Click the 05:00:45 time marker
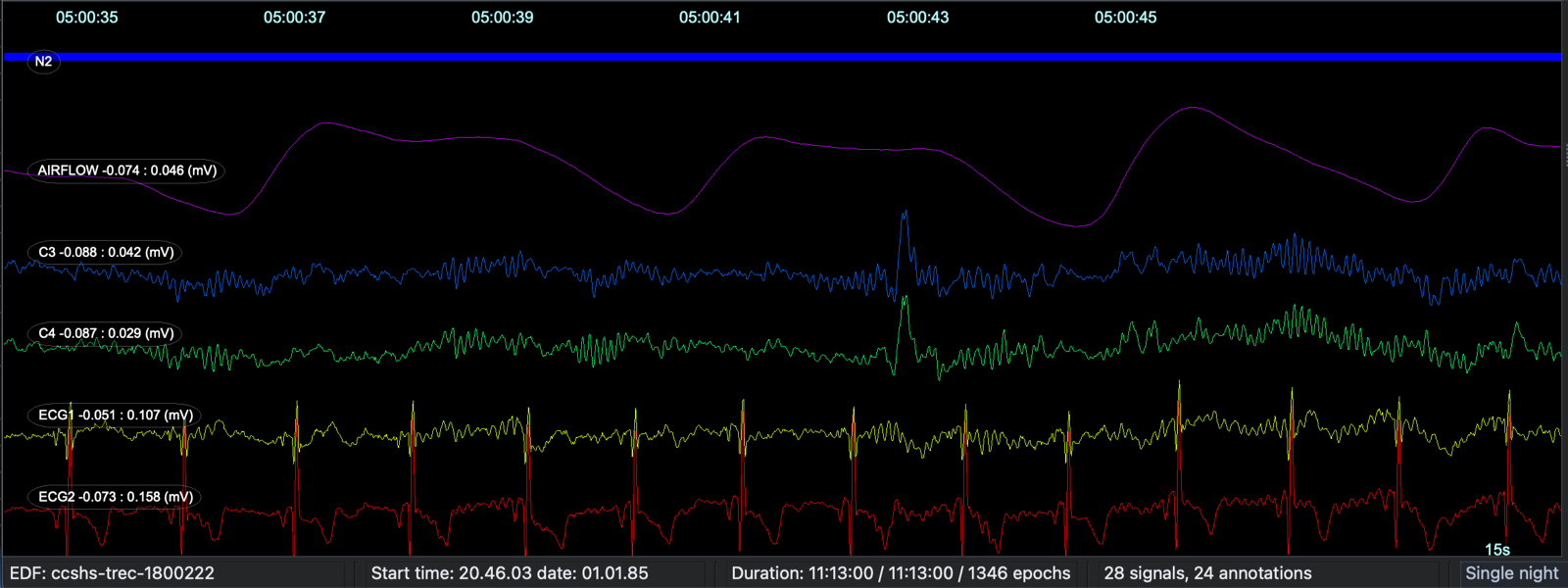Viewport: 1568px width, 588px height. click(1125, 18)
